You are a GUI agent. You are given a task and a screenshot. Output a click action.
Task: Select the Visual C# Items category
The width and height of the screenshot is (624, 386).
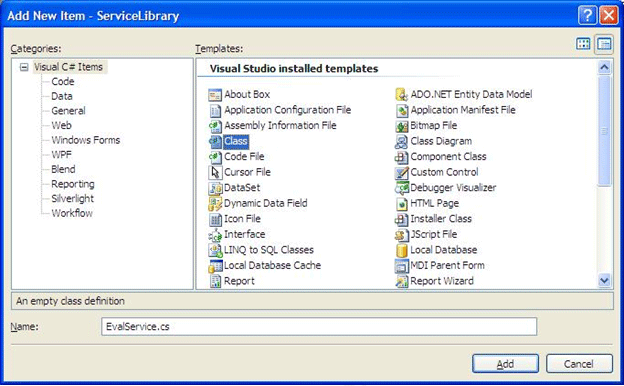68,67
